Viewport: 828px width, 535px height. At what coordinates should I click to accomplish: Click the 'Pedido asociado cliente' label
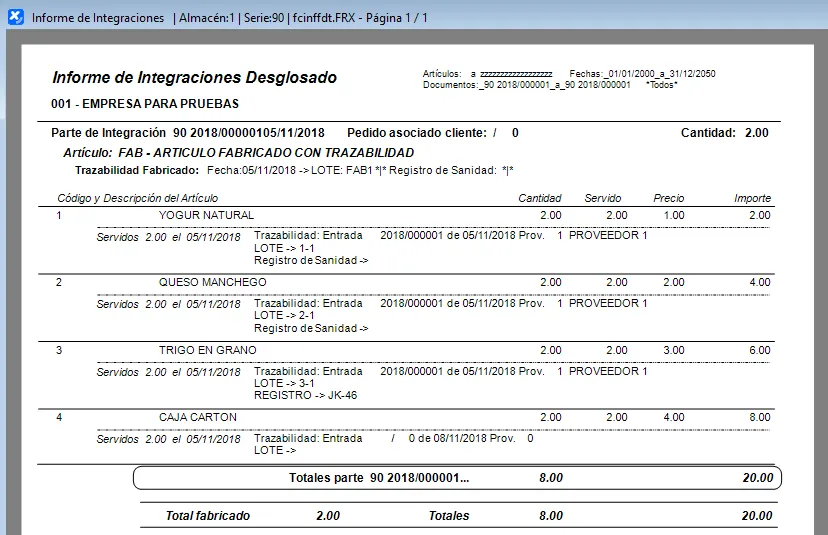click(x=417, y=133)
